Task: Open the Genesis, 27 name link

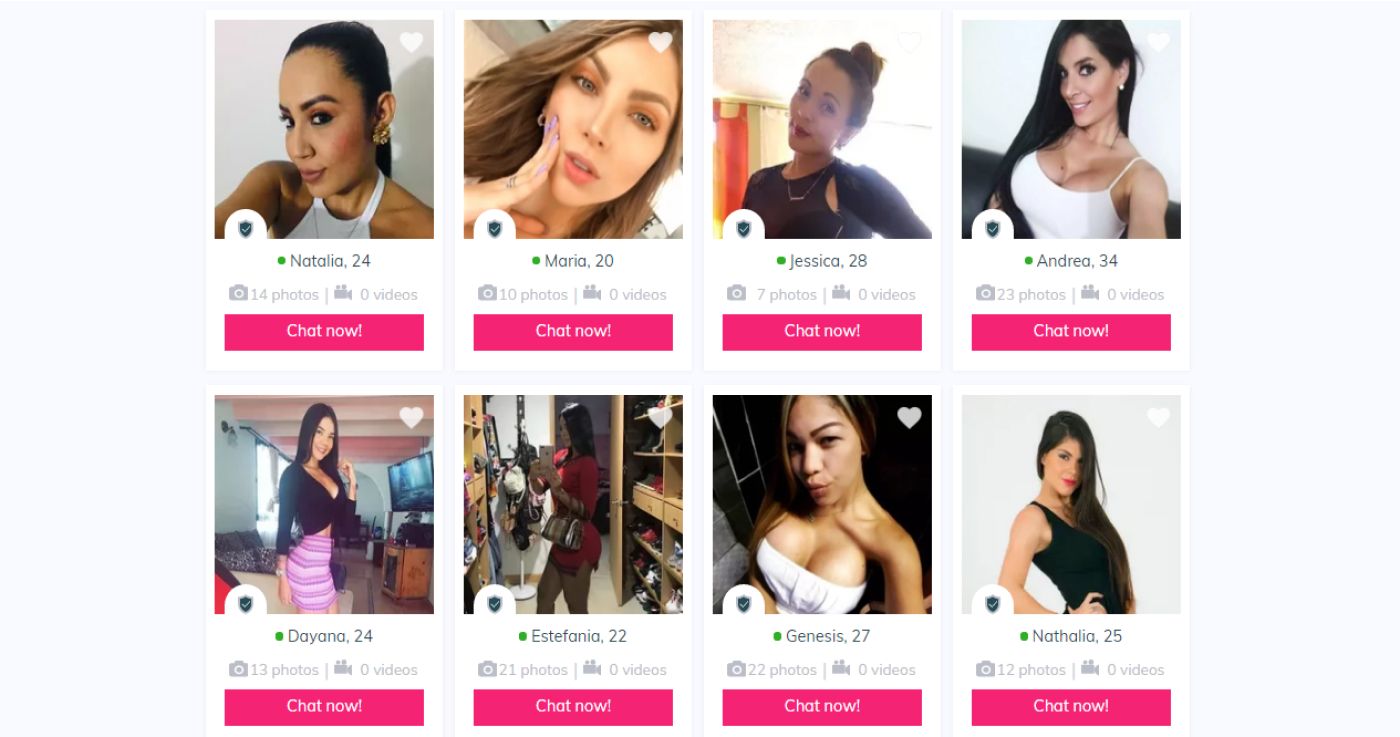Action: pos(828,636)
